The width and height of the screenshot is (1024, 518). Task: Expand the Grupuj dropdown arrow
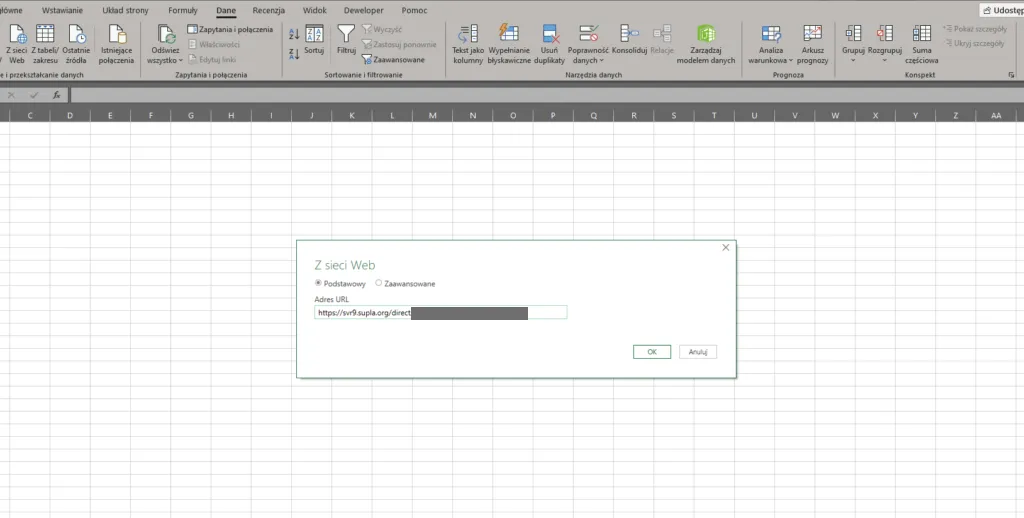853,61
